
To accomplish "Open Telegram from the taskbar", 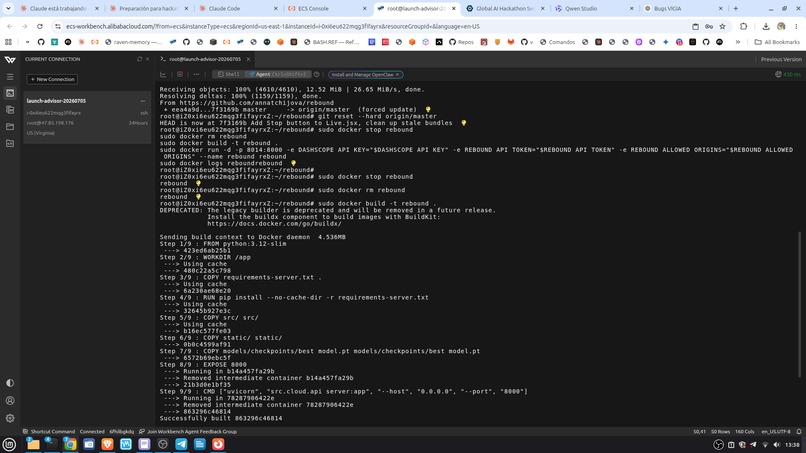I will click(181, 444).
